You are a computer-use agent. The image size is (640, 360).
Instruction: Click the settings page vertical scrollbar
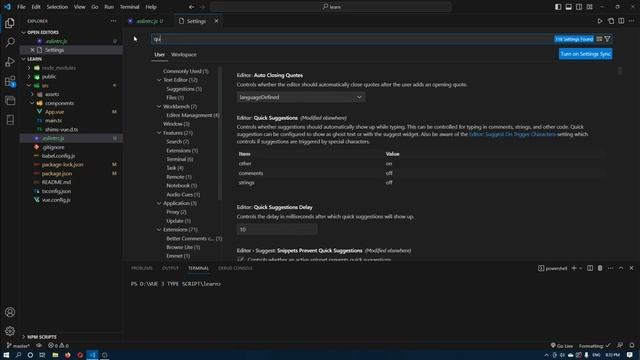point(620,71)
